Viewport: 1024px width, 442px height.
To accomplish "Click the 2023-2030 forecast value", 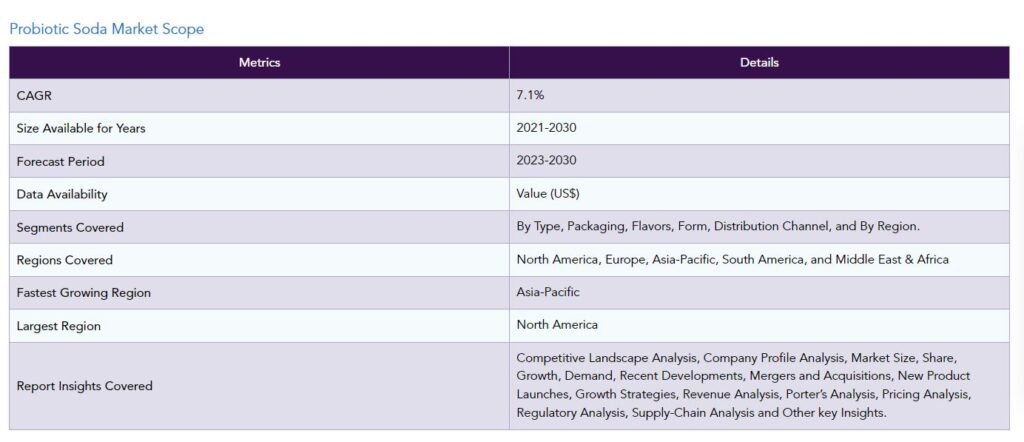I will 546,161.
